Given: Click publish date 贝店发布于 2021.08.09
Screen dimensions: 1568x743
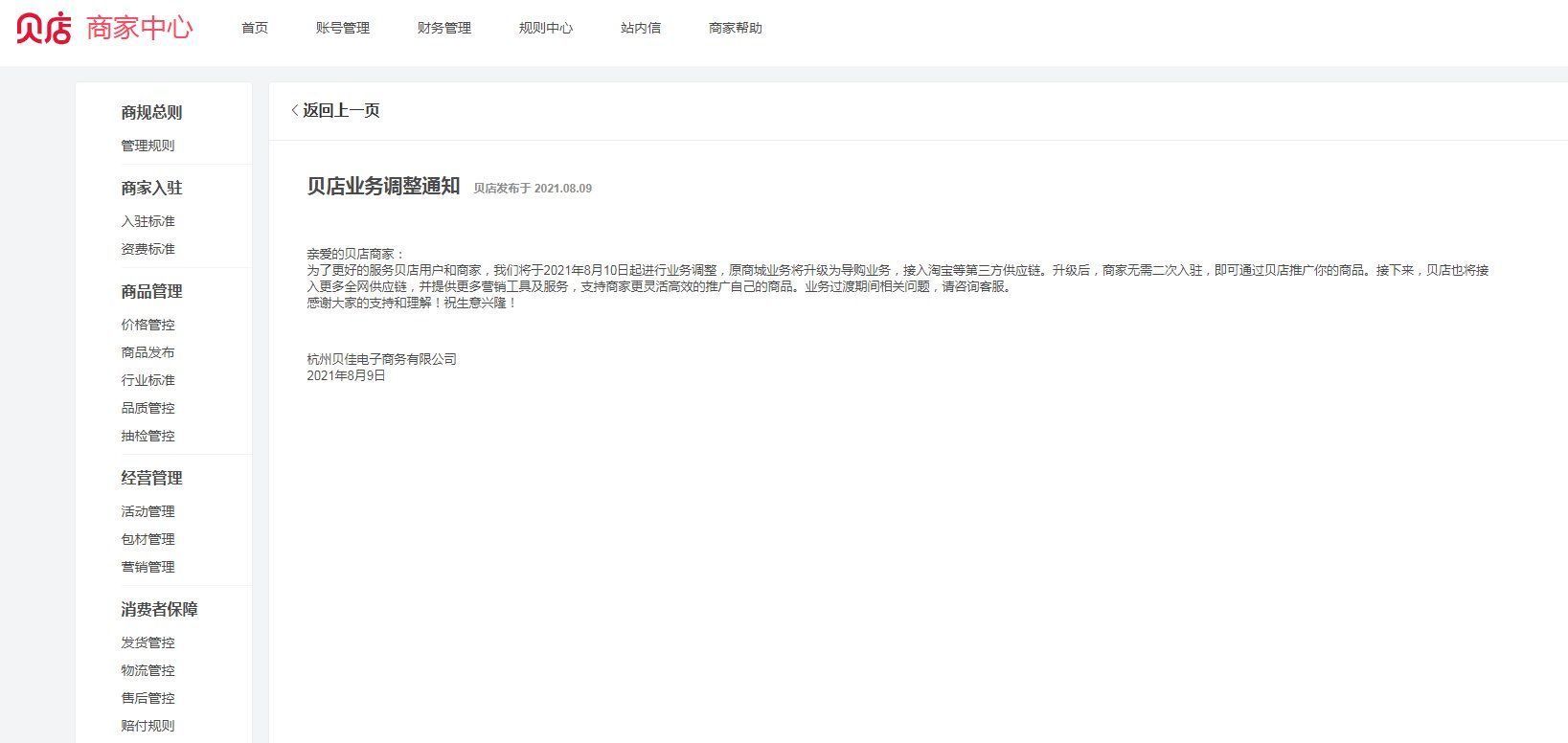Looking at the screenshot, I should point(533,189).
